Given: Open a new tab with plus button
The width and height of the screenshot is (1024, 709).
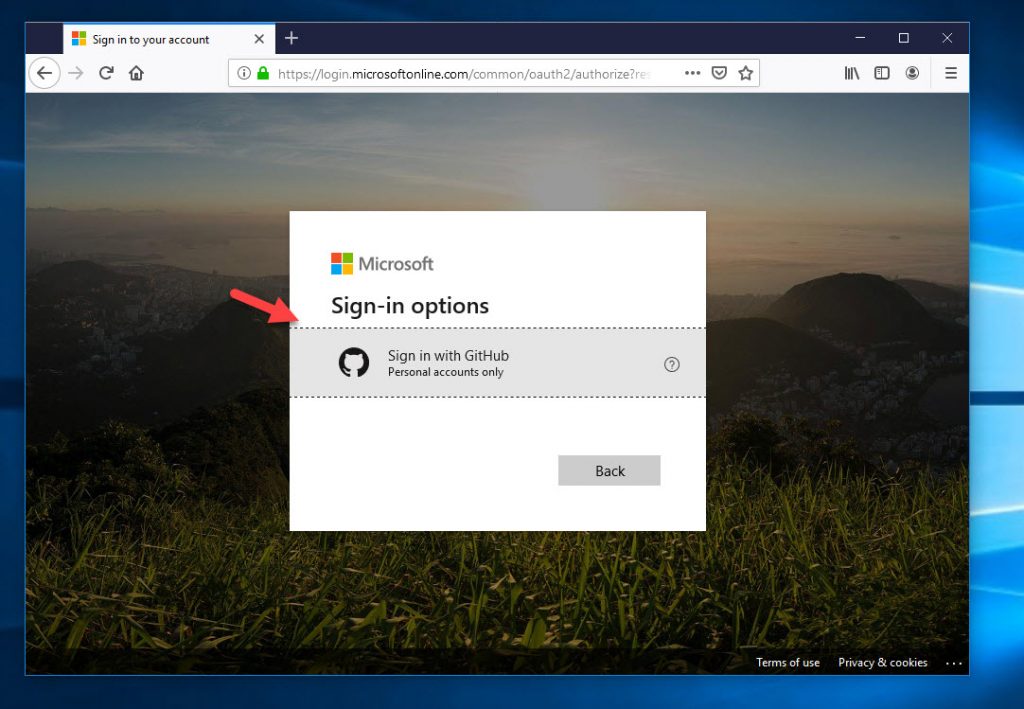Looking at the screenshot, I should [x=291, y=38].
